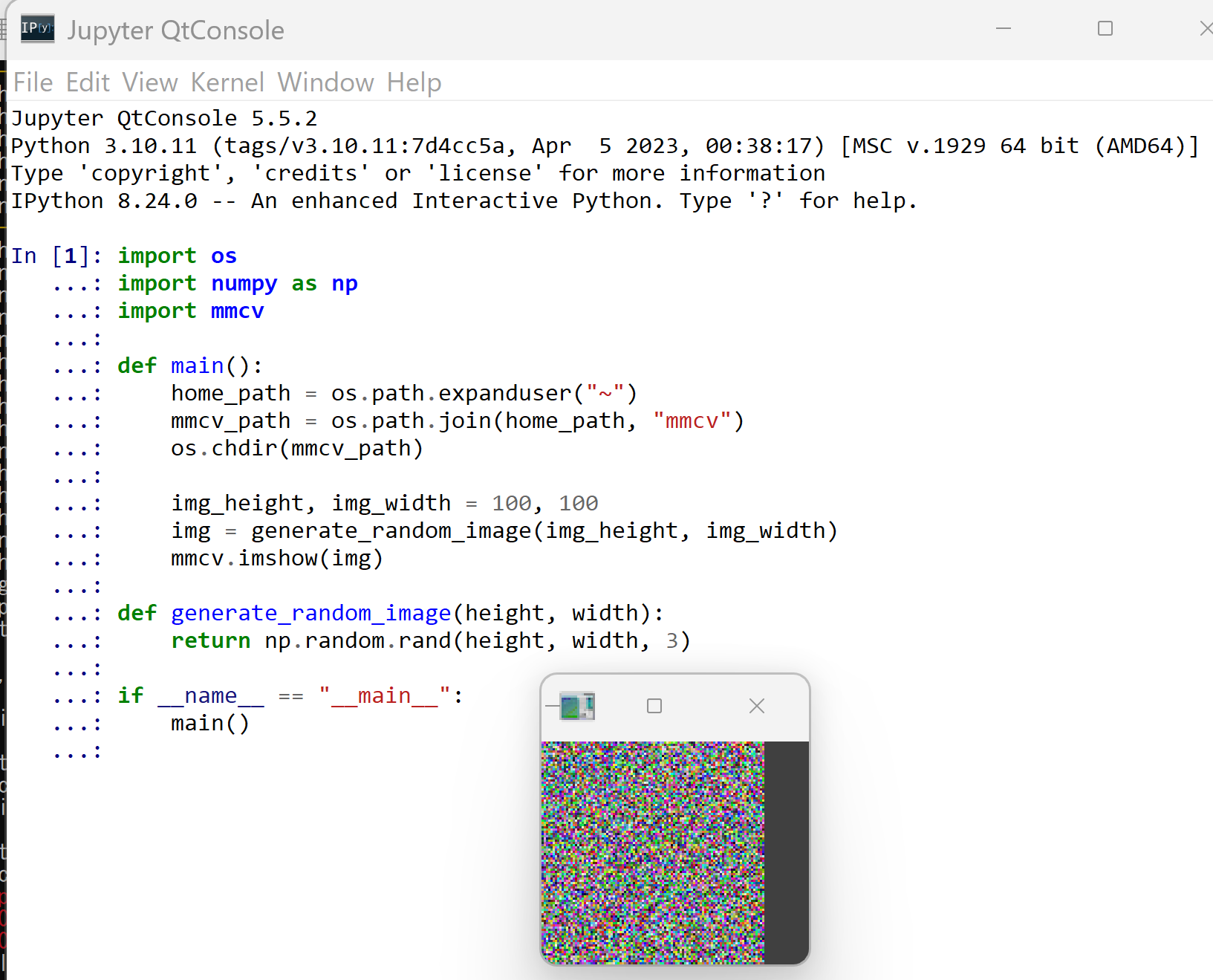The width and height of the screenshot is (1213, 980).
Task: Open the Kernel menu
Action: 227,82
